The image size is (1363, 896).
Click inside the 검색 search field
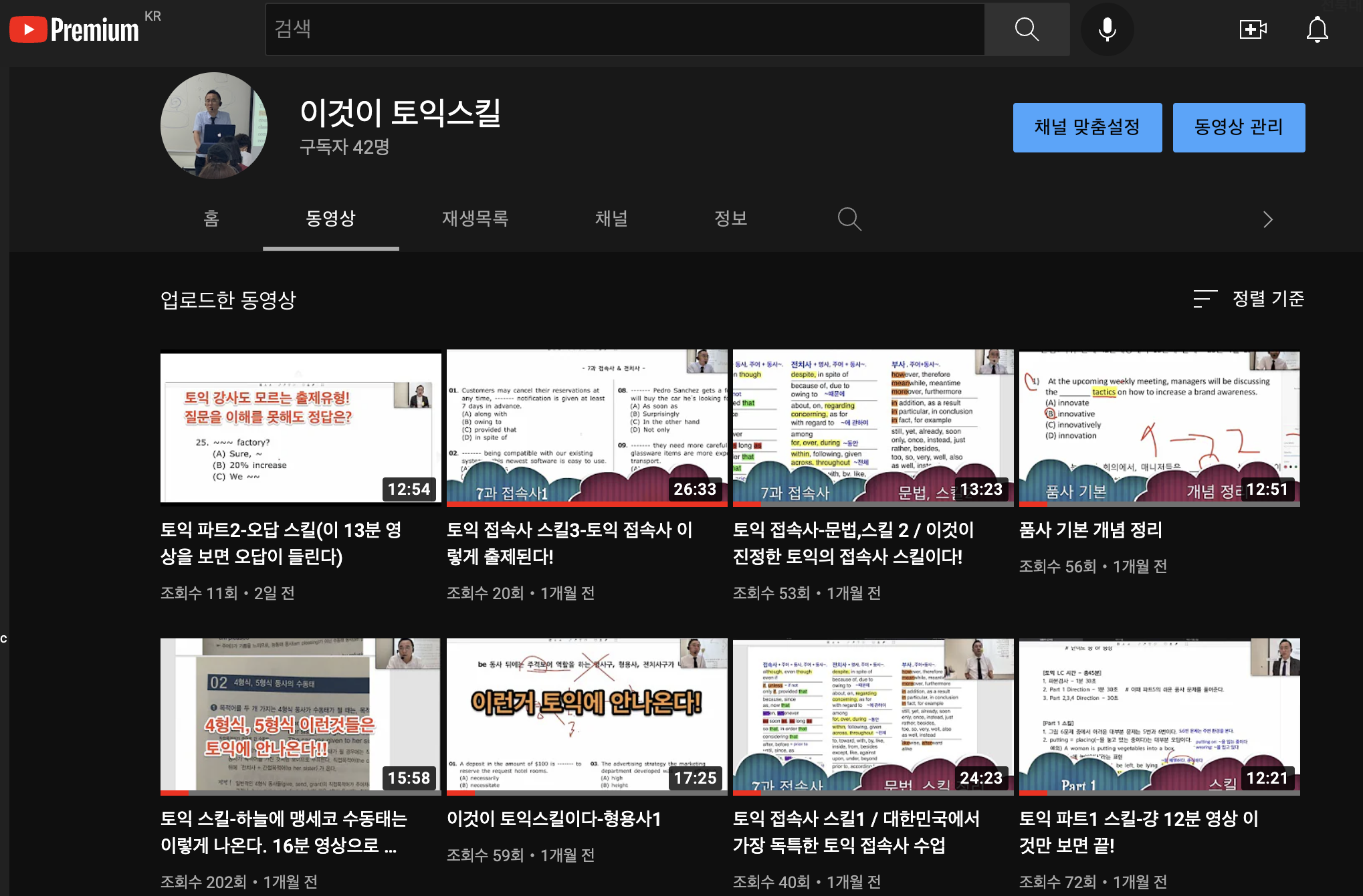pyautogui.click(x=625, y=29)
